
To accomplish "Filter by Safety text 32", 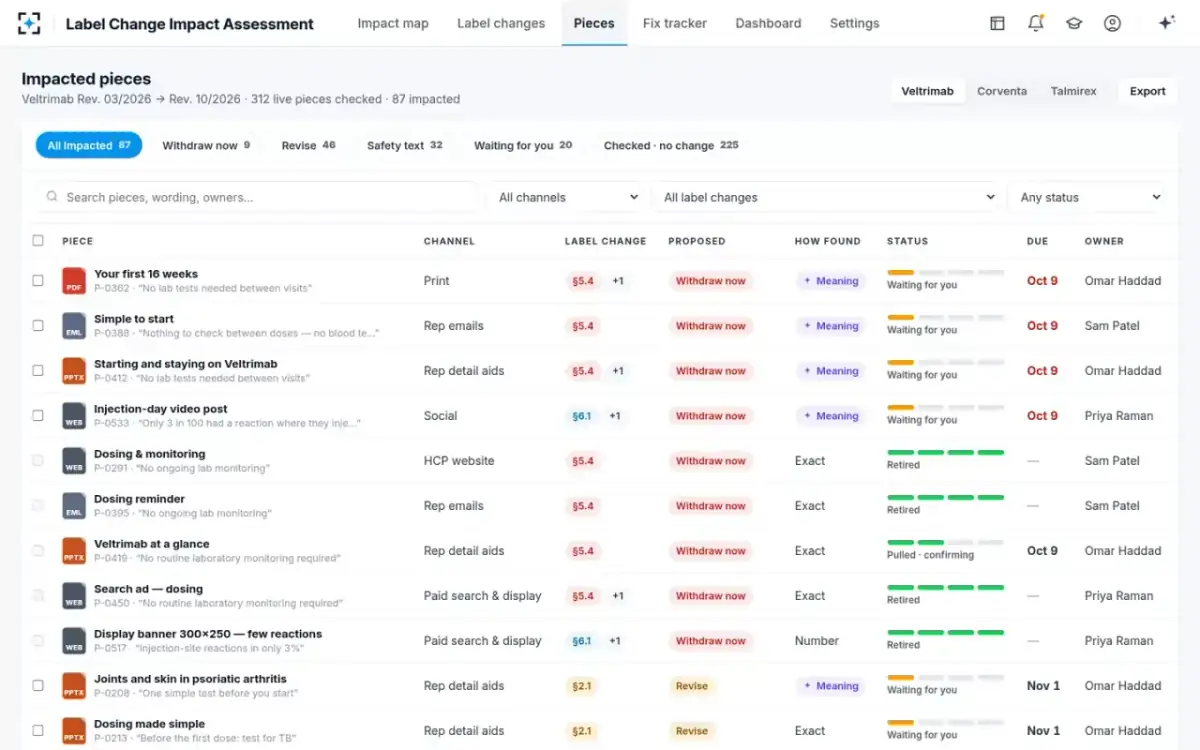I will click(404, 145).
